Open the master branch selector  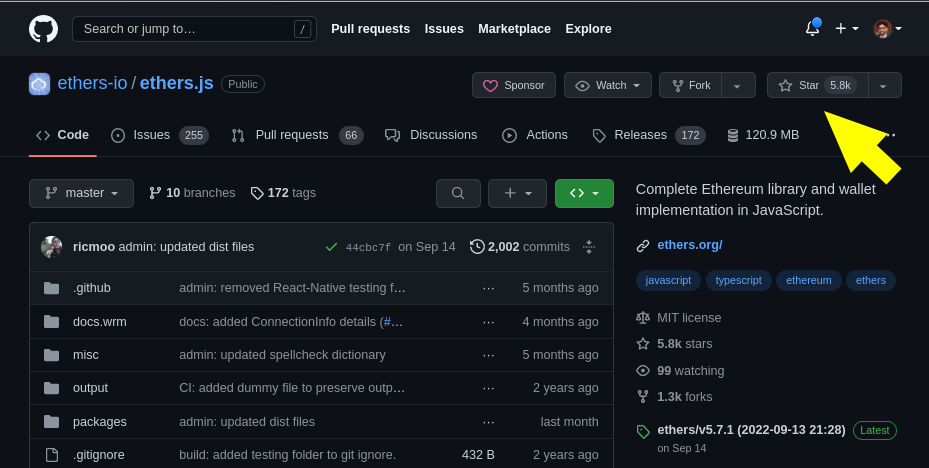(81, 193)
